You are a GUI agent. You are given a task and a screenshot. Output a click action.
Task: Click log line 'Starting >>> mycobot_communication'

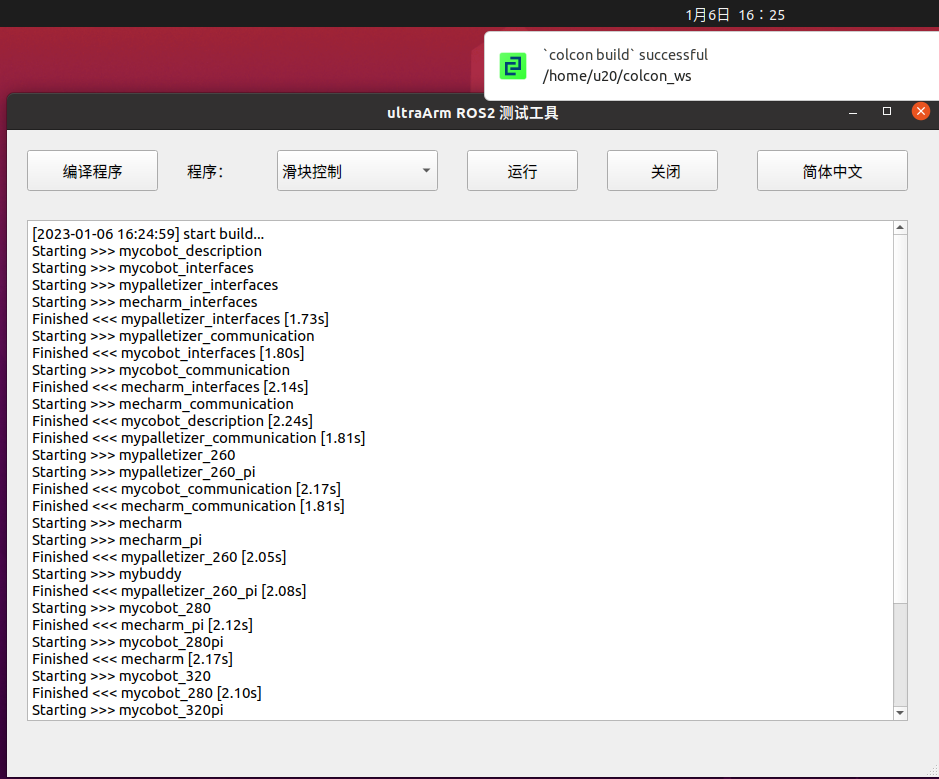160,370
